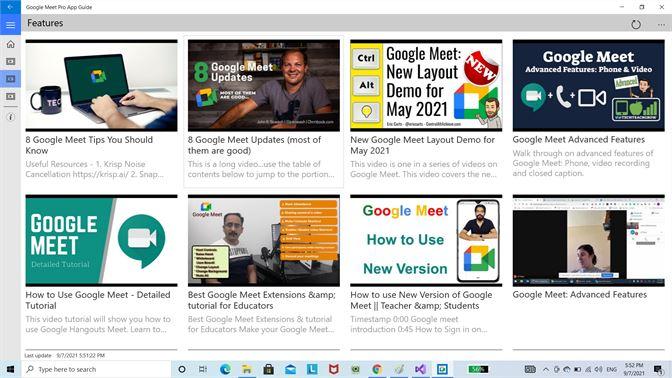This screenshot has width=672, height=378.
Task: Show hidden system tray icons chevron
Action: [546, 369]
